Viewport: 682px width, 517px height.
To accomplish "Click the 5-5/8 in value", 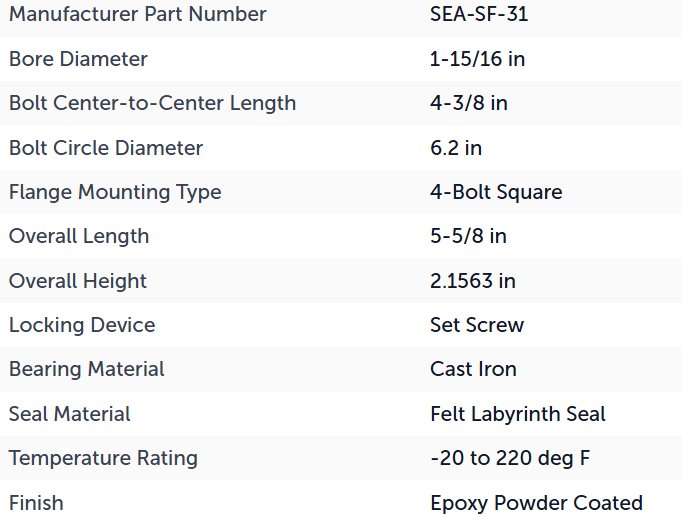I will tap(468, 236).
